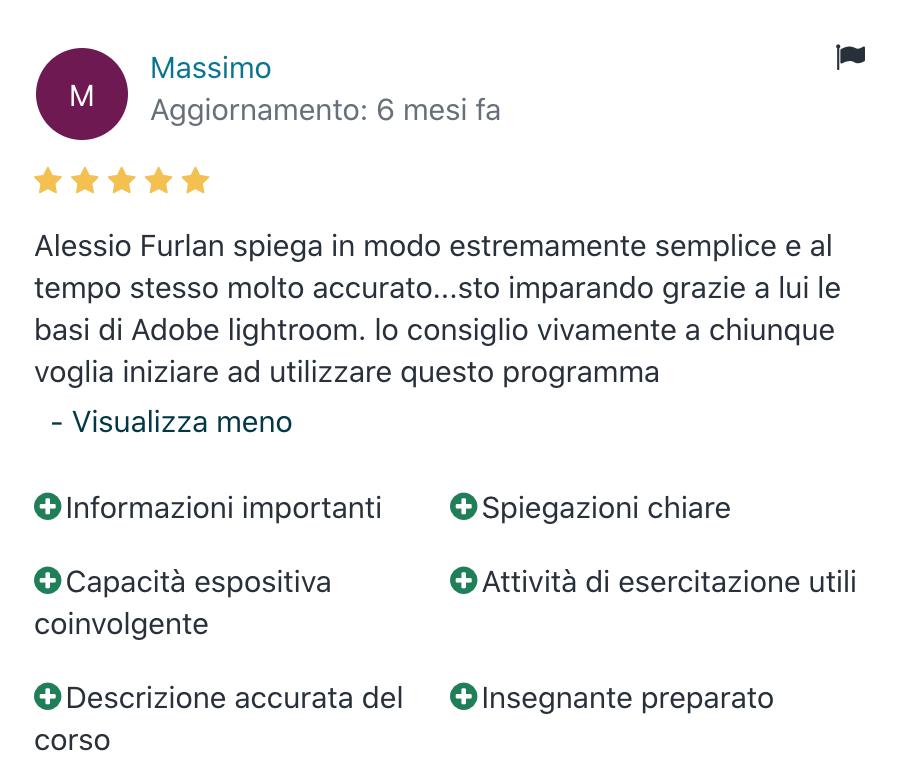Click plus icon beside Informazioni importanti
The image size is (915, 781).
48,506
